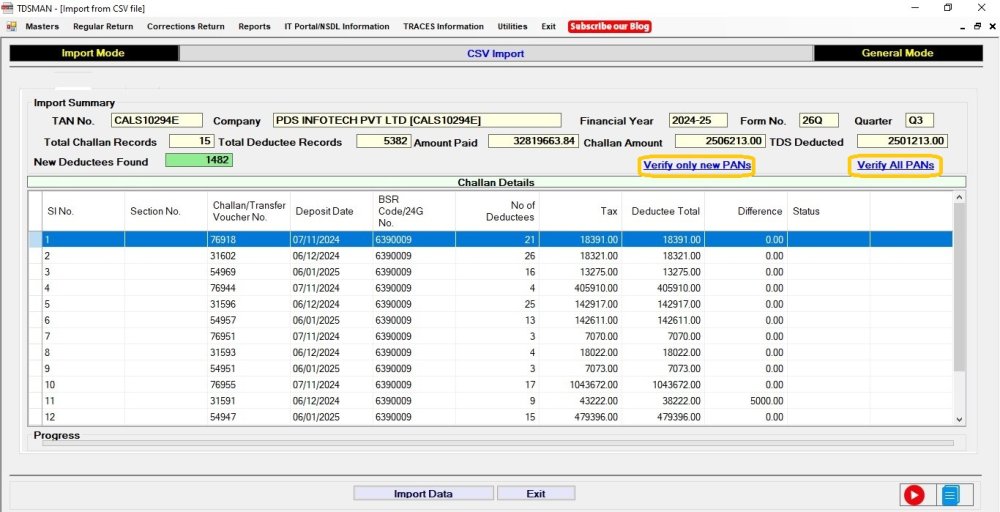Open the red video tutorial play icon

[913, 494]
